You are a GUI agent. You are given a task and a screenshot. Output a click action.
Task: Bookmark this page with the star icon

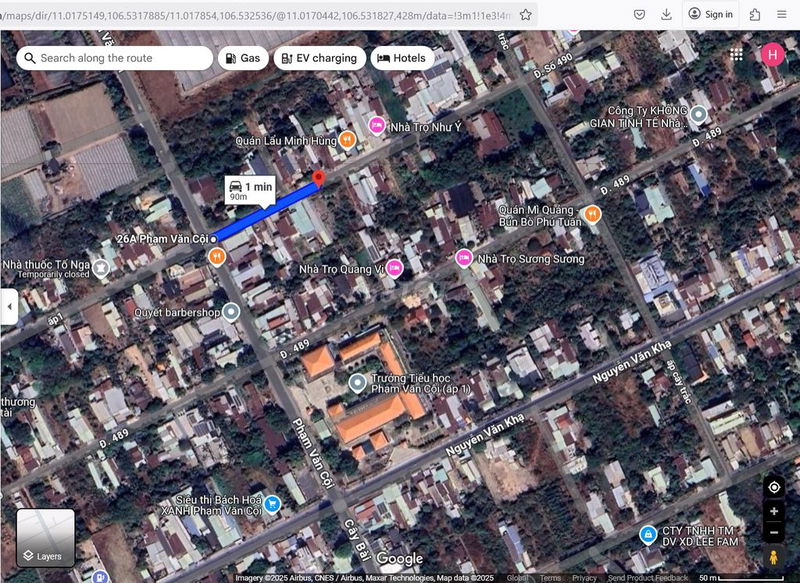point(526,14)
